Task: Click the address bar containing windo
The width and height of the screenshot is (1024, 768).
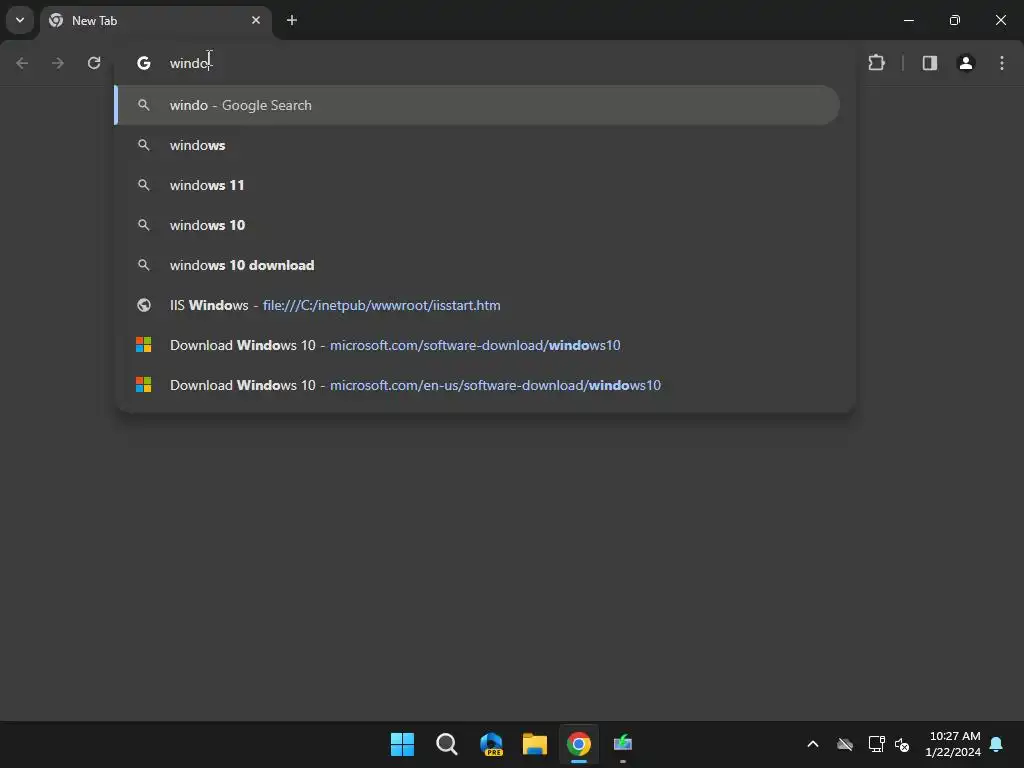Action: 483,63
